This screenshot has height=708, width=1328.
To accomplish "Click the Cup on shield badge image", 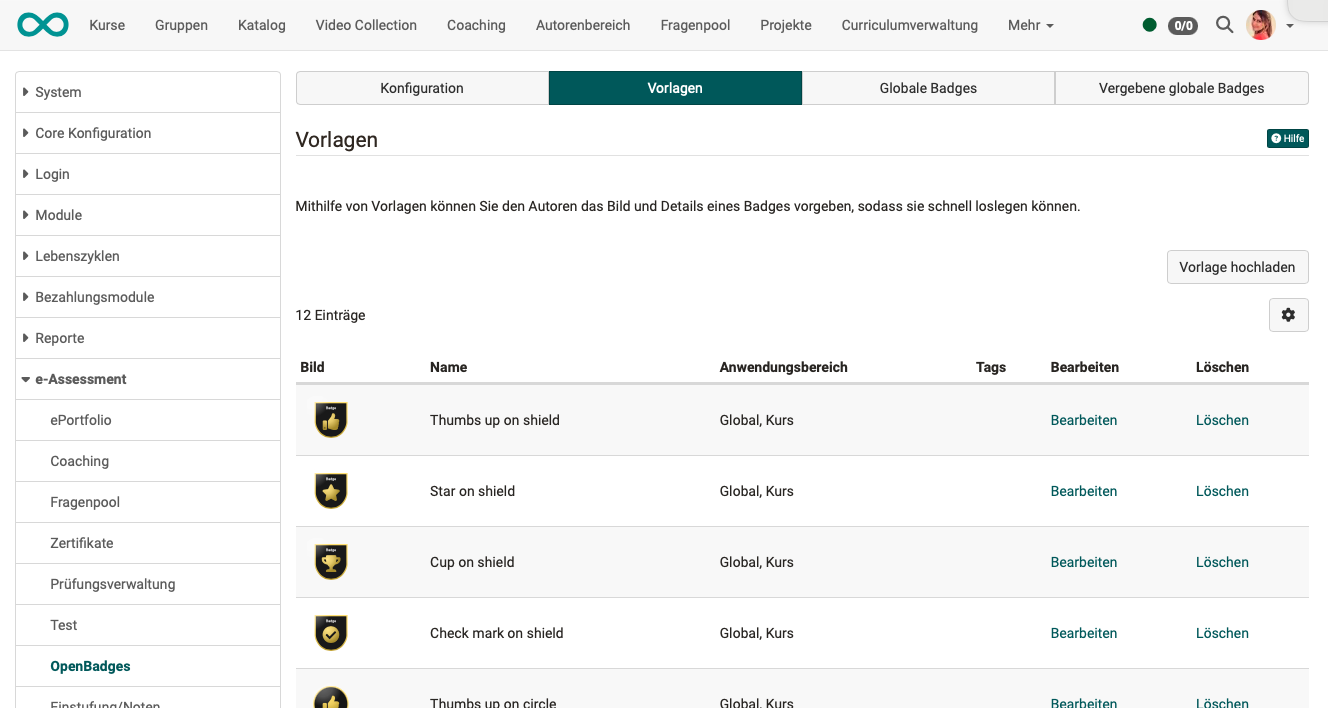I will point(331,562).
